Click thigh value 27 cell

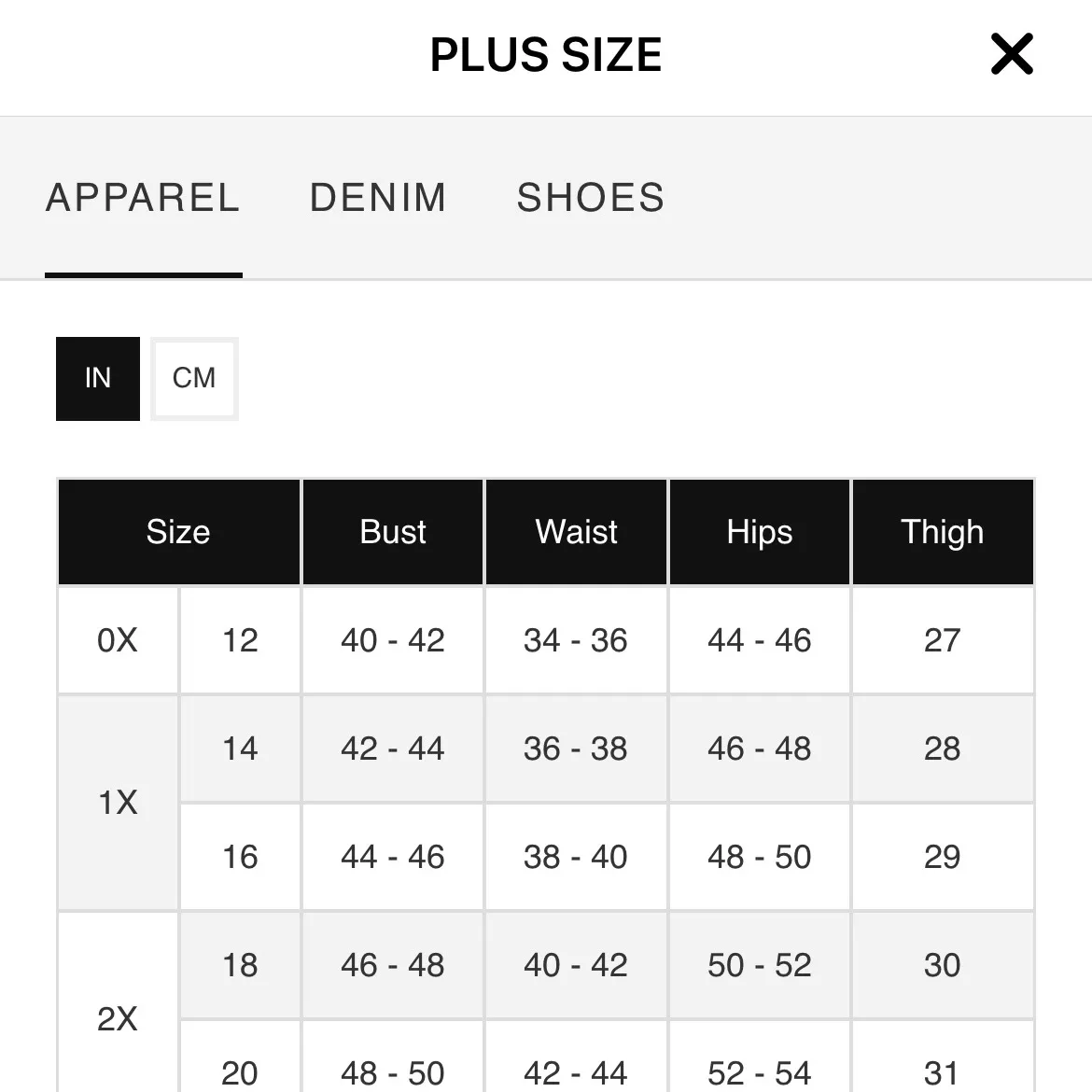click(943, 640)
